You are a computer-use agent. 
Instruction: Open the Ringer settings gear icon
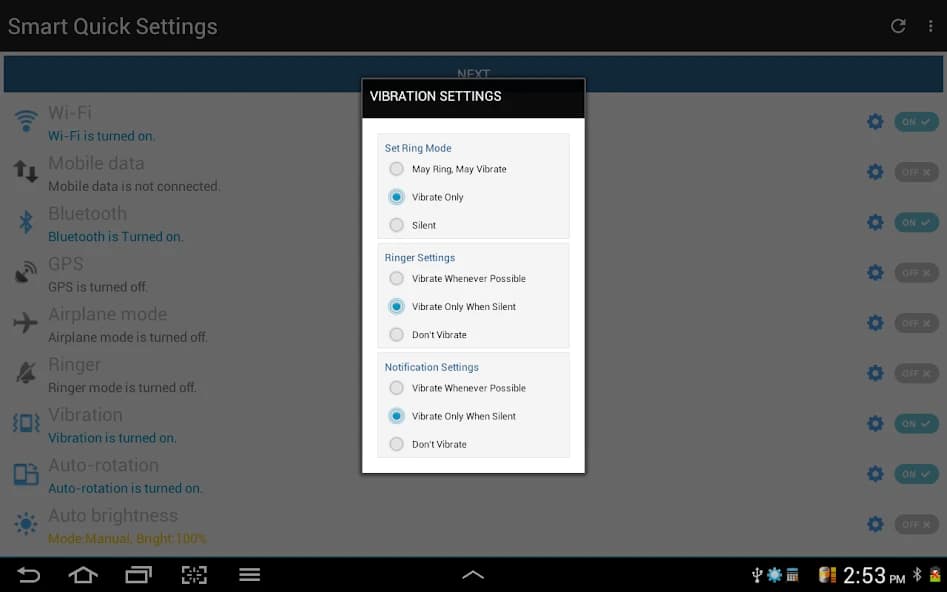pos(874,373)
